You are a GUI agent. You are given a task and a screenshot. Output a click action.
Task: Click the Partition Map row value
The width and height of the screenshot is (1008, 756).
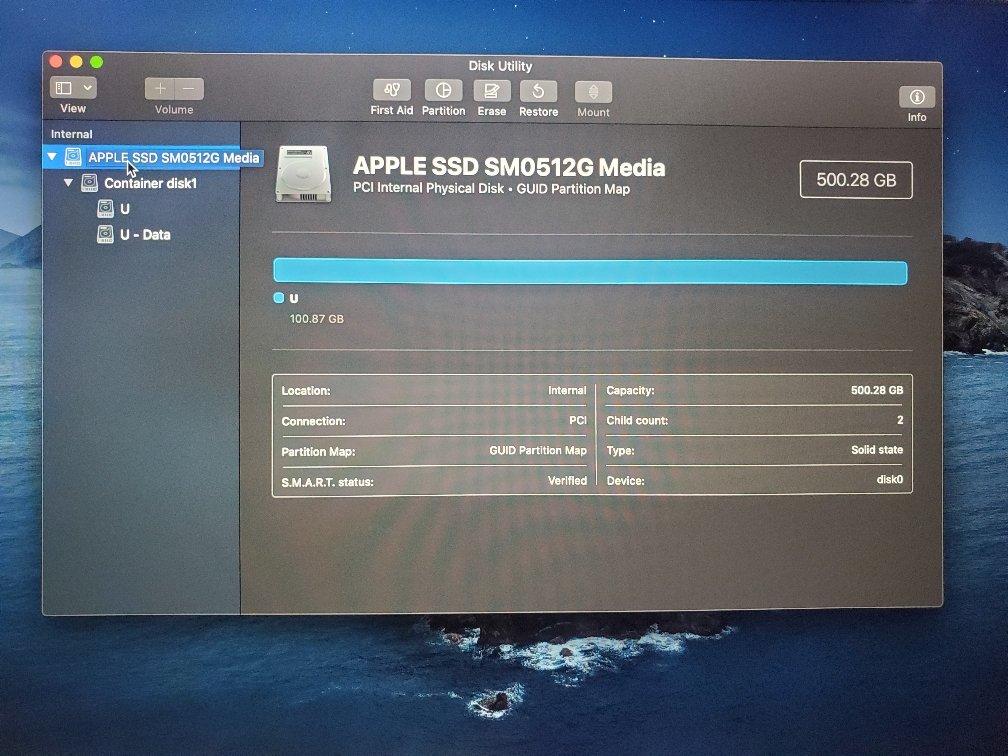point(537,451)
